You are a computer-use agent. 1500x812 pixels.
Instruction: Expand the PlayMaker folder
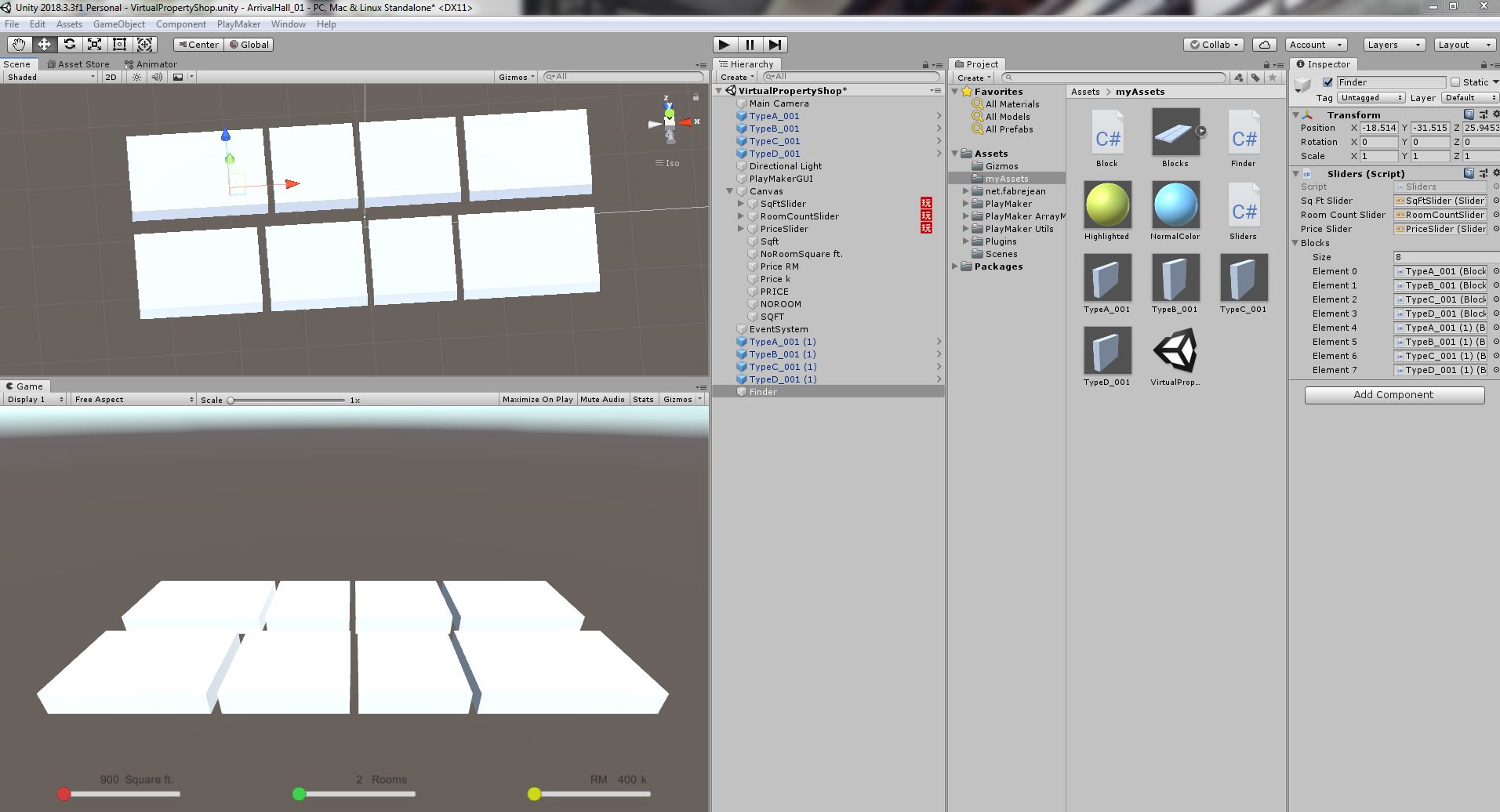click(x=966, y=204)
